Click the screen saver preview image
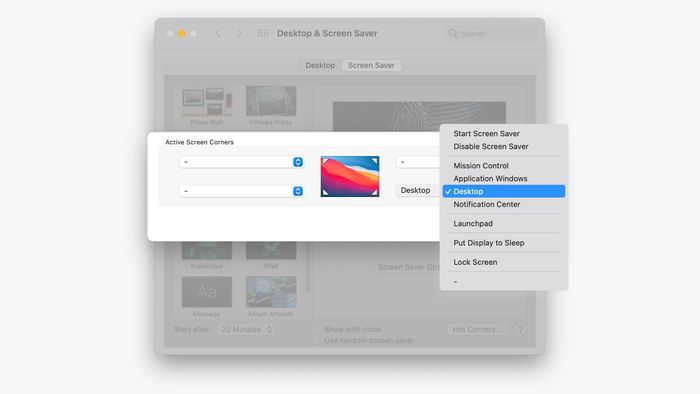The height and width of the screenshot is (394, 700). point(419,116)
